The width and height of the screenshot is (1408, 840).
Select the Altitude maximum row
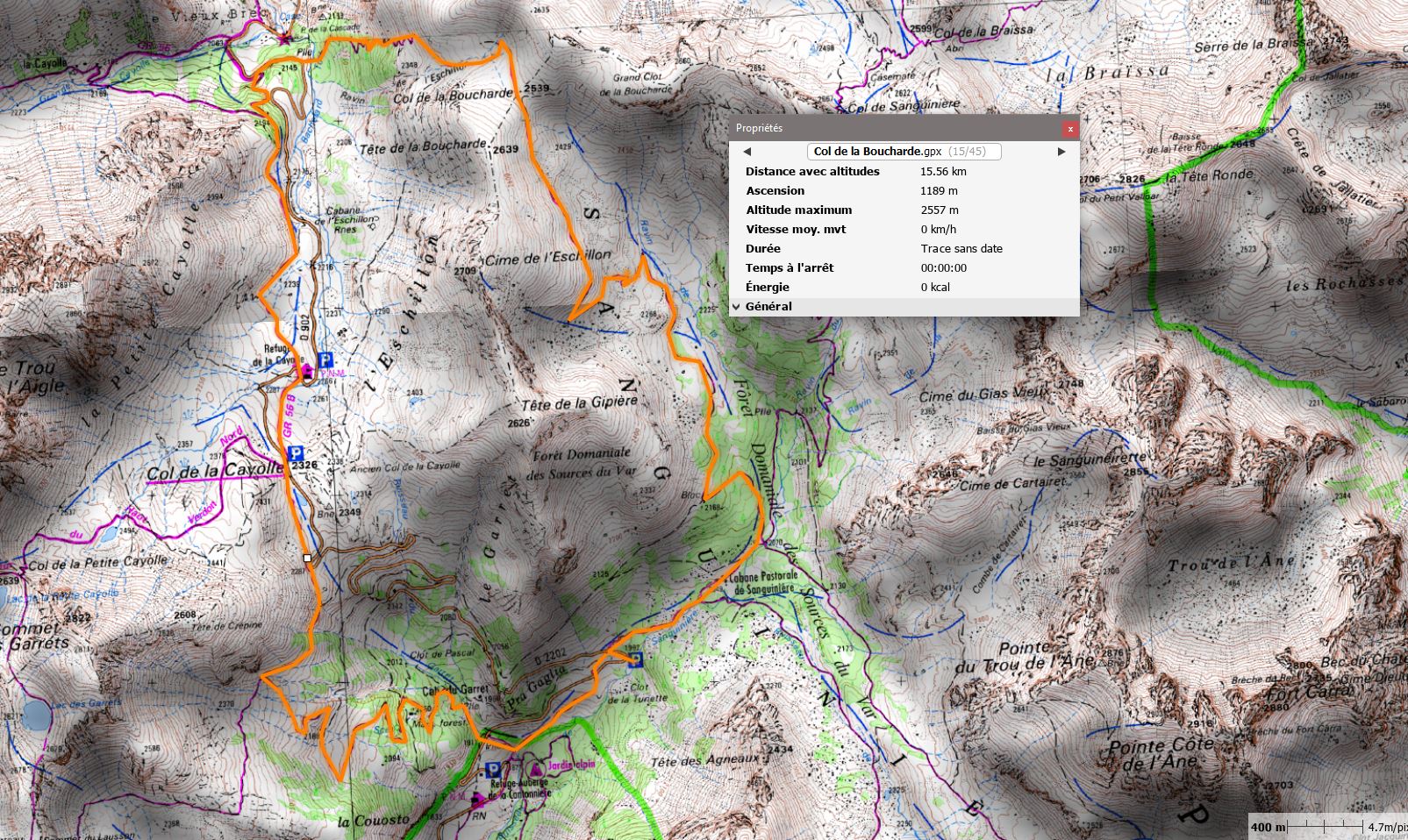click(904, 210)
